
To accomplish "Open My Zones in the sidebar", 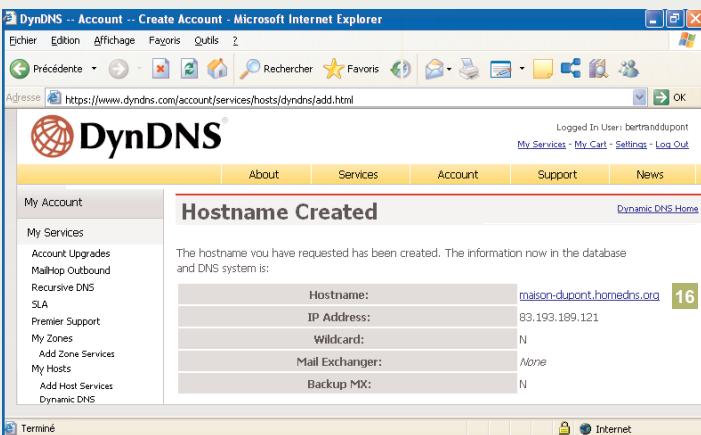I will pos(52,338).
